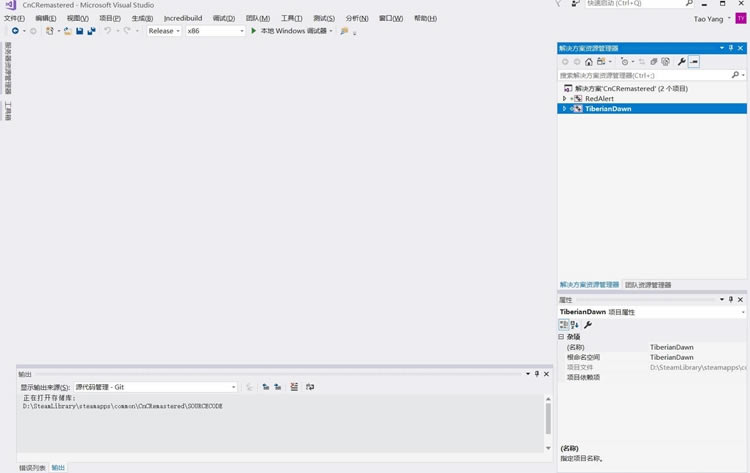
Task: Open the output source Git dropdown
Action: pos(155,387)
